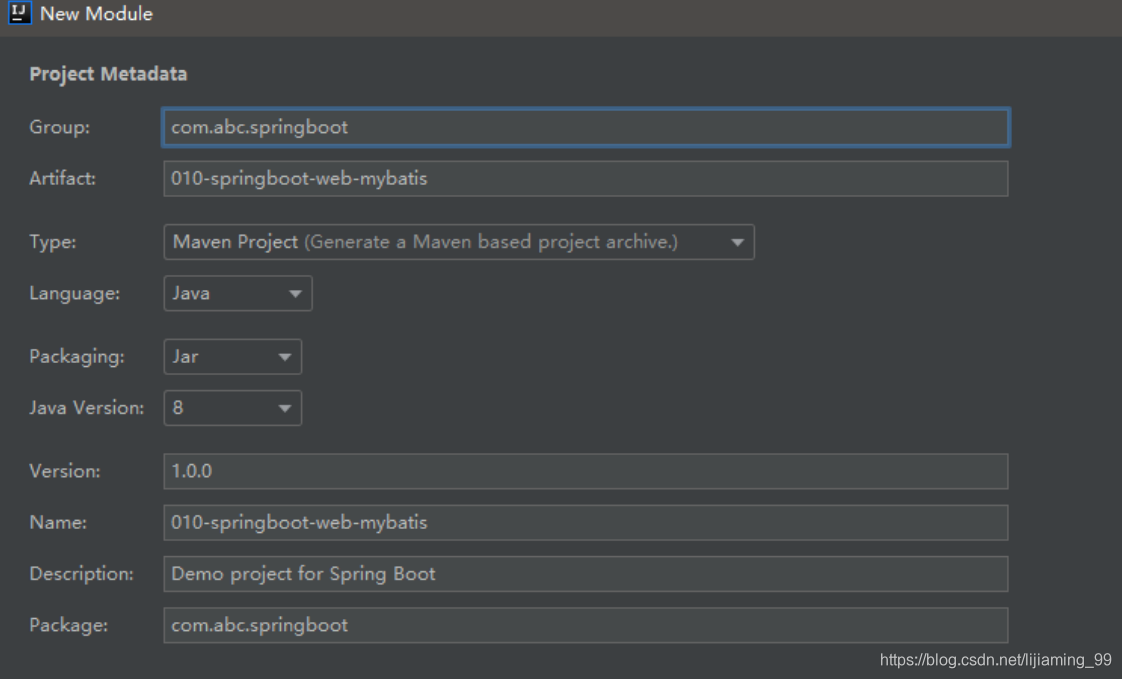Click the Package input field

(586, 625)
